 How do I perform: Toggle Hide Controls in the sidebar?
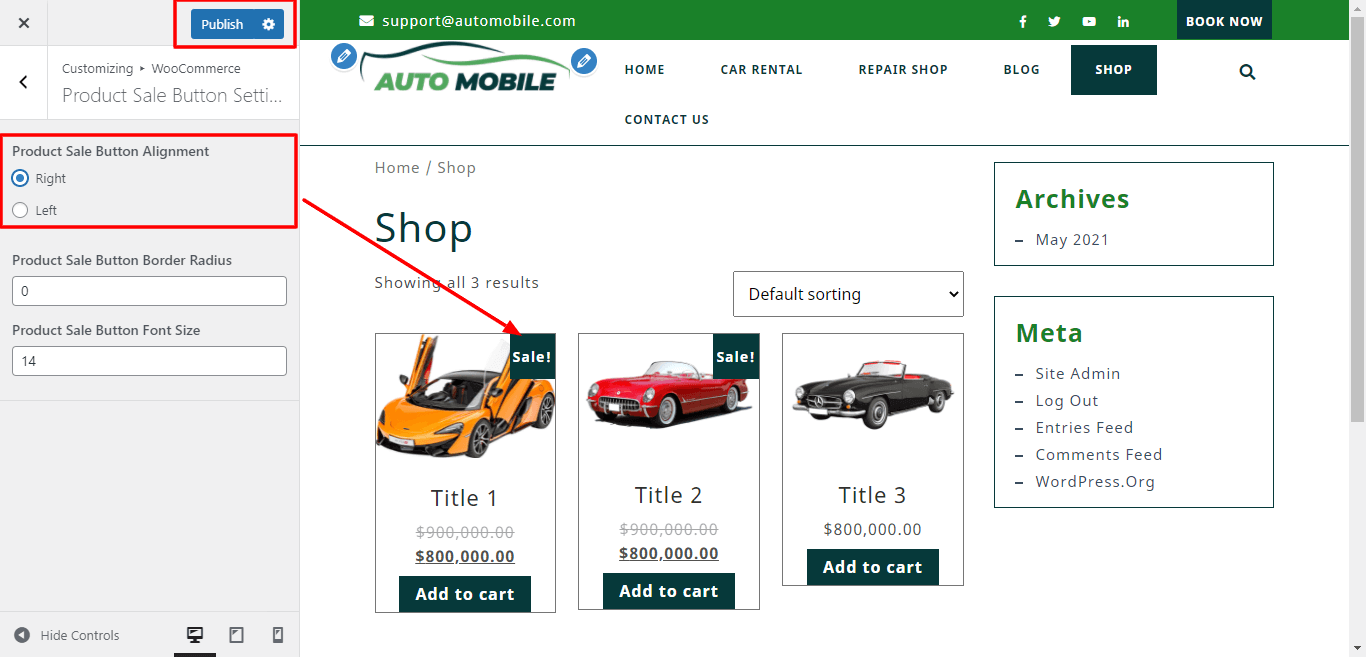point(67,635)
